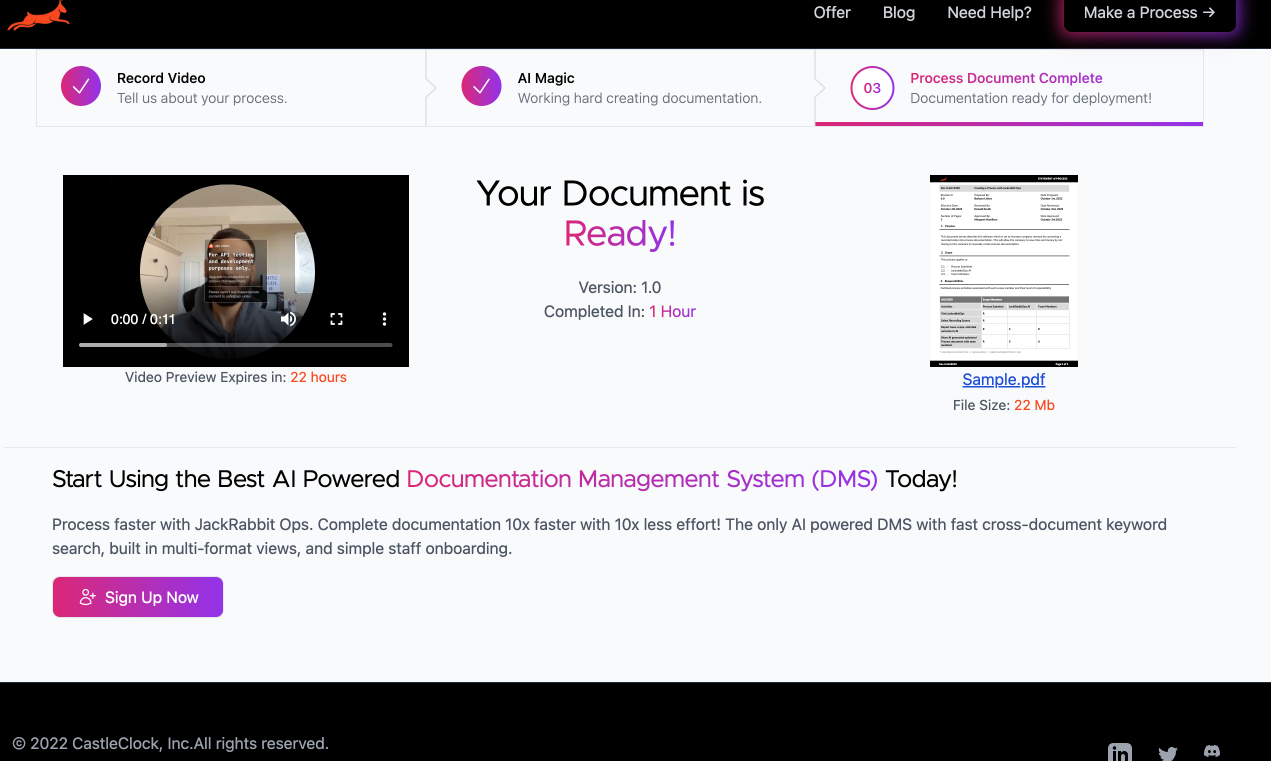Click the '1 Hour' completion text
This screenshot has height=761, width=1271.
(672, 312)
